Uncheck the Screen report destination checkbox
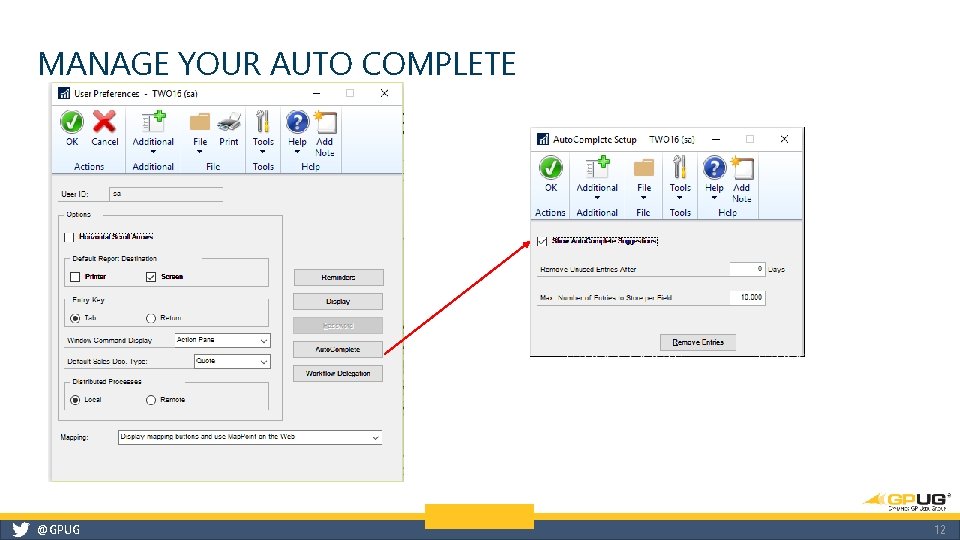960x540 pixels. 151,277
